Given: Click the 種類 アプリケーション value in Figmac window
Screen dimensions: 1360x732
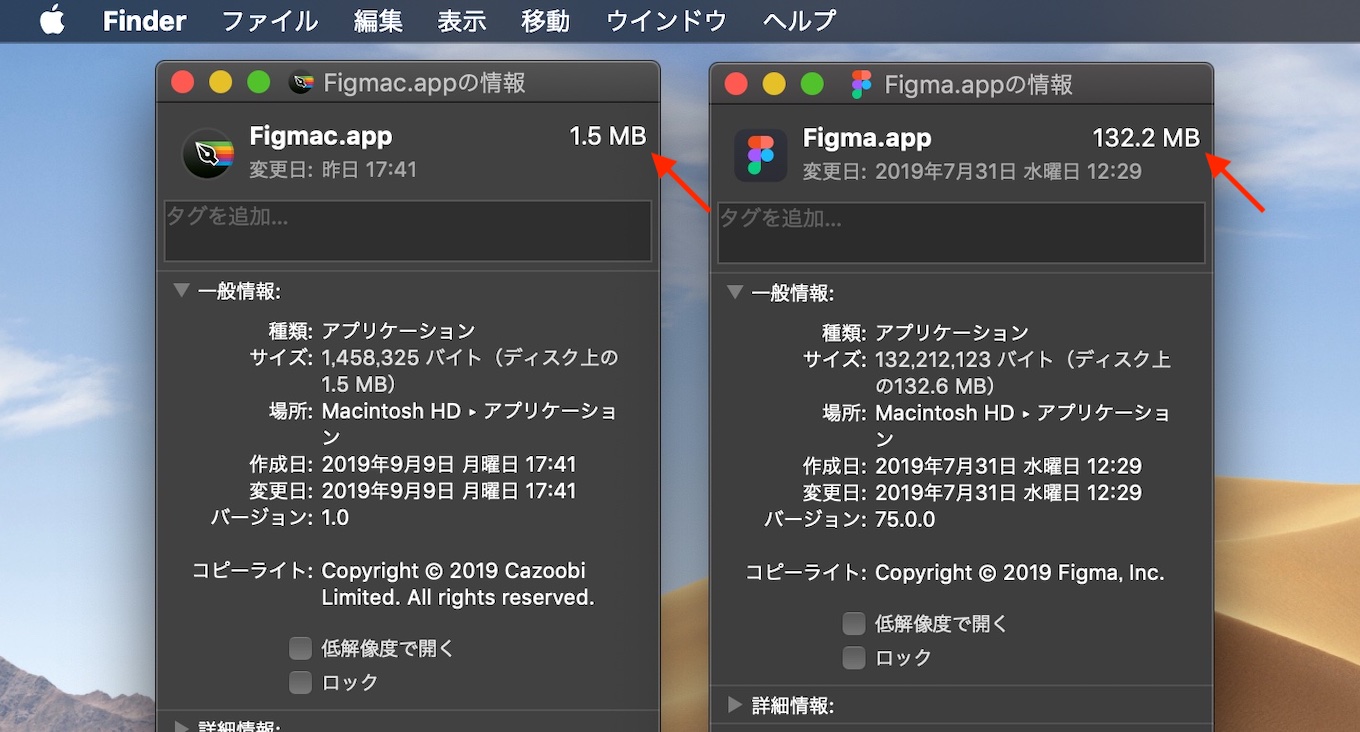Looking at the screenshot, I should pos(398,330).
